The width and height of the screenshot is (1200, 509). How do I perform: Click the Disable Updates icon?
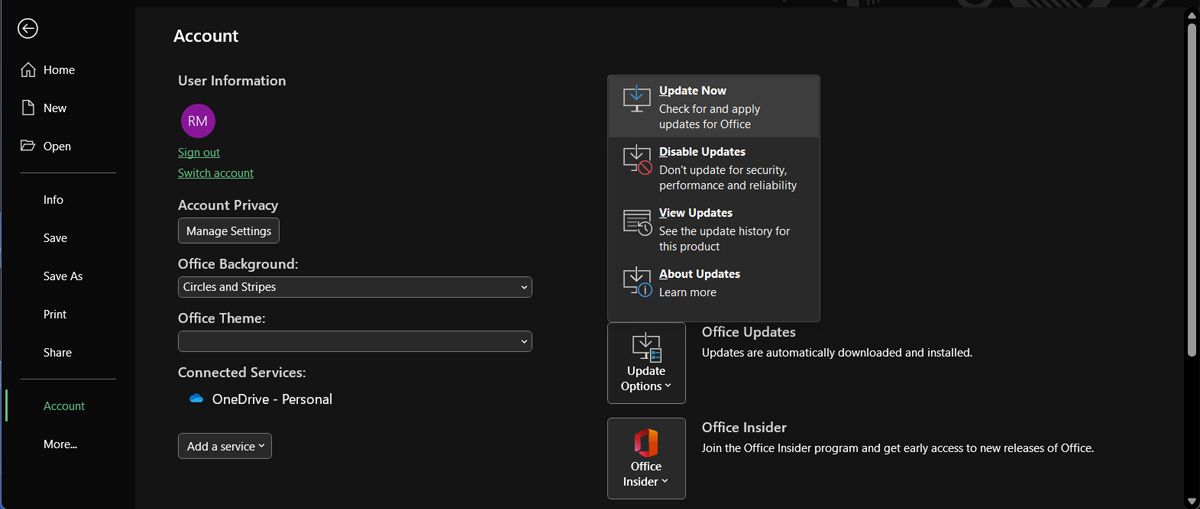(x=637, y=160)
